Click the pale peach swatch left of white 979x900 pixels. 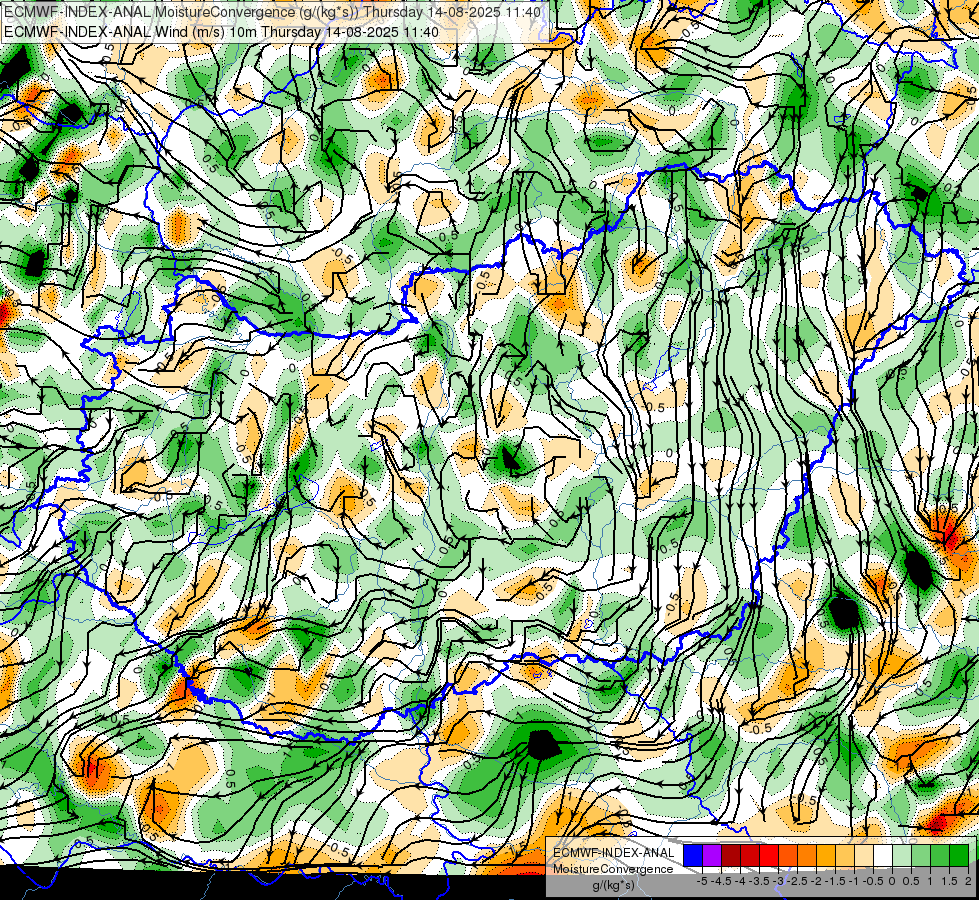coord(864,855)
